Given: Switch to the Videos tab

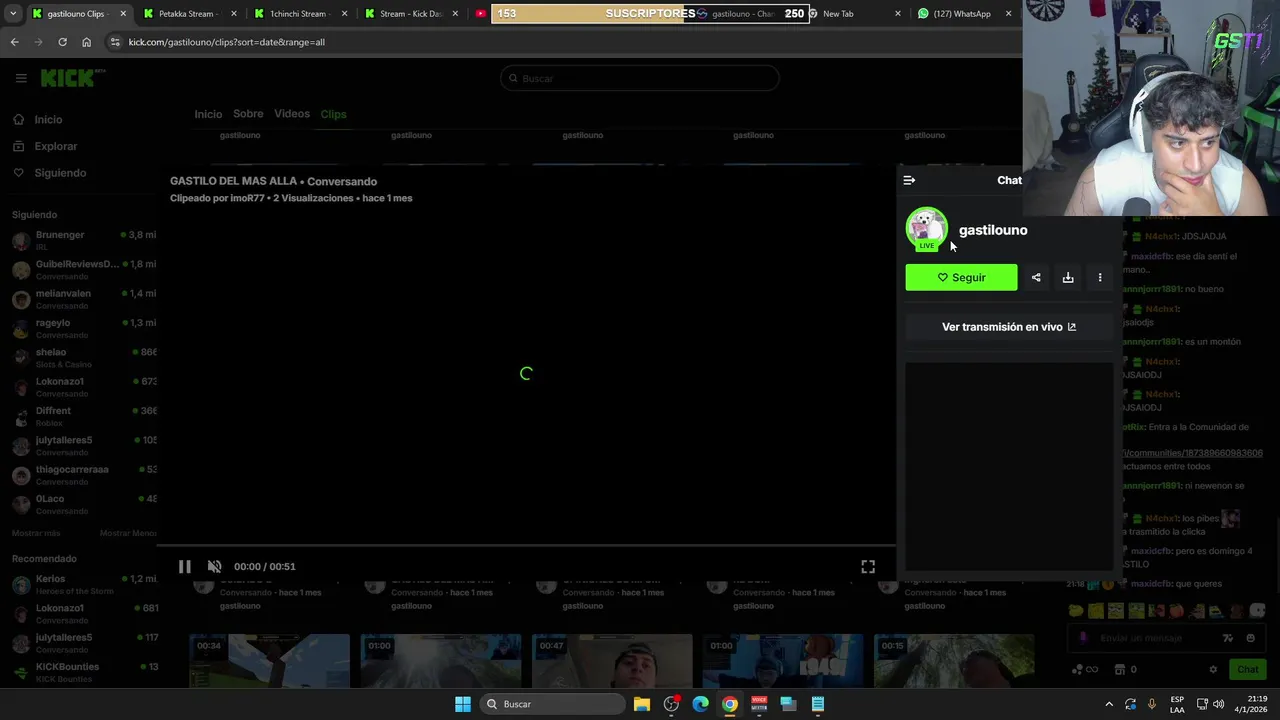Looking at the screenshot, I should pyautogui.click(x=292, y=114).
